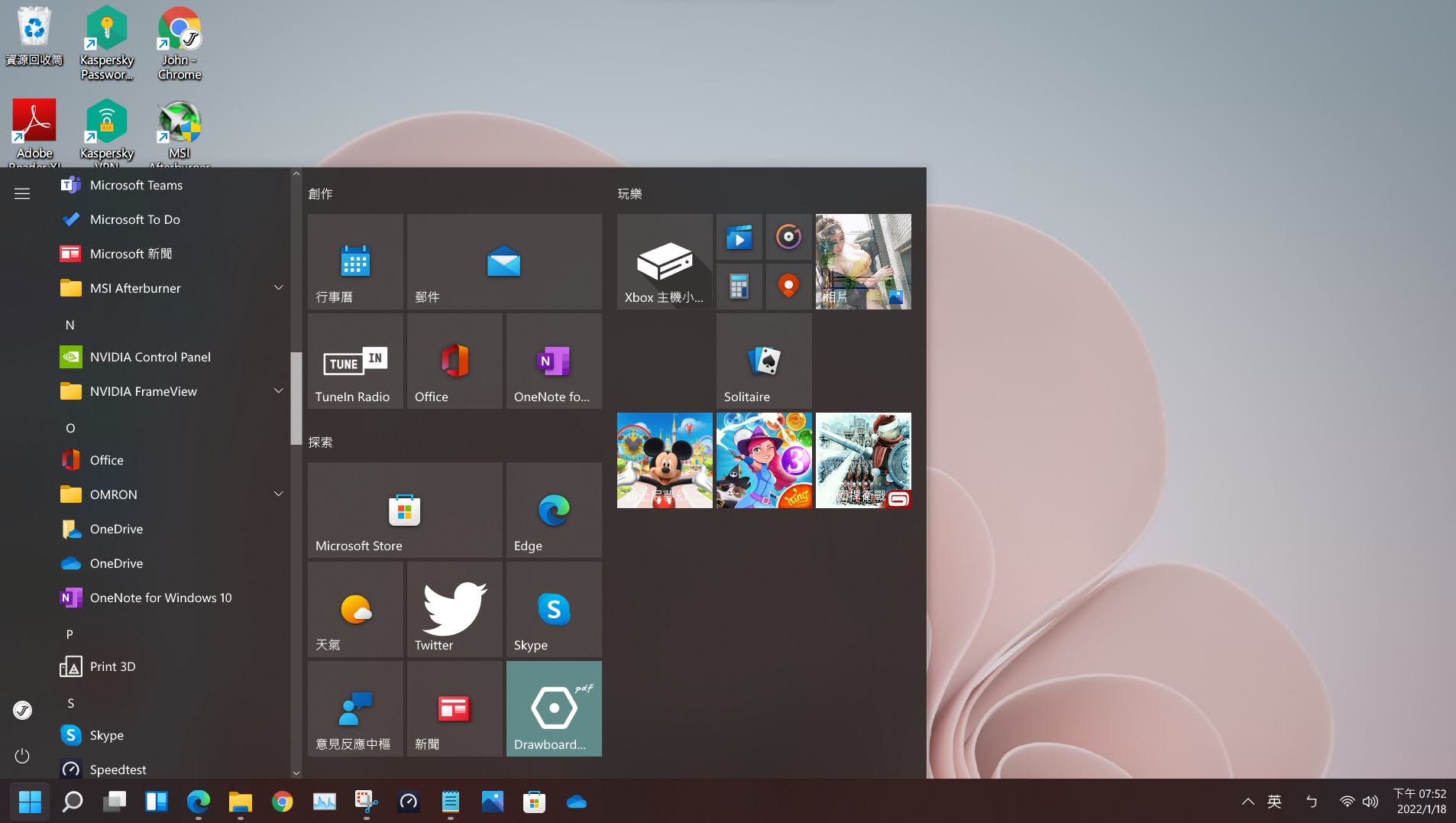Open the Maps small tile
This screenshot has width=1456, height=823.
[788, 287]
